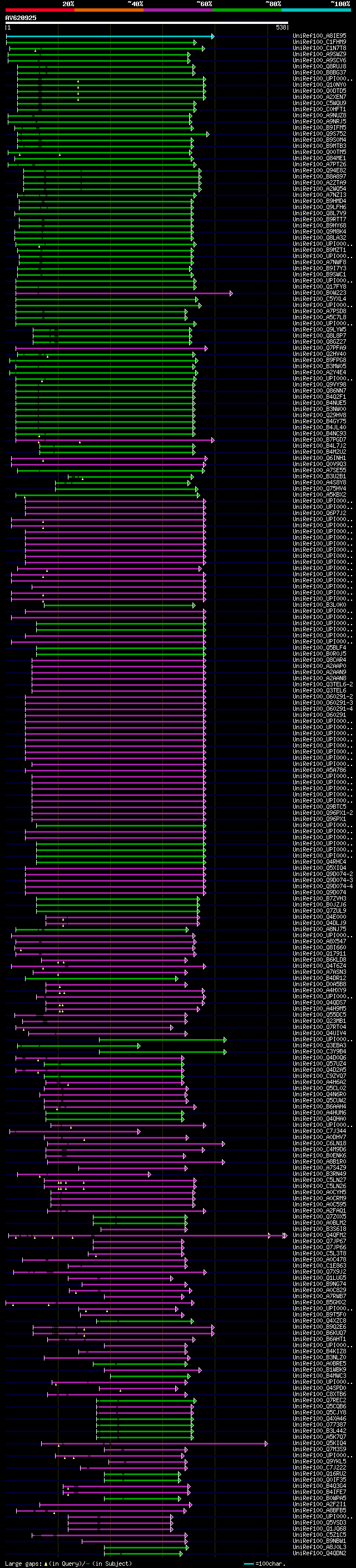This screenshot has width=356, height=1568.
Task: Select hit label UniRef100_A2XEN7
Action: (x=319, y=97)
